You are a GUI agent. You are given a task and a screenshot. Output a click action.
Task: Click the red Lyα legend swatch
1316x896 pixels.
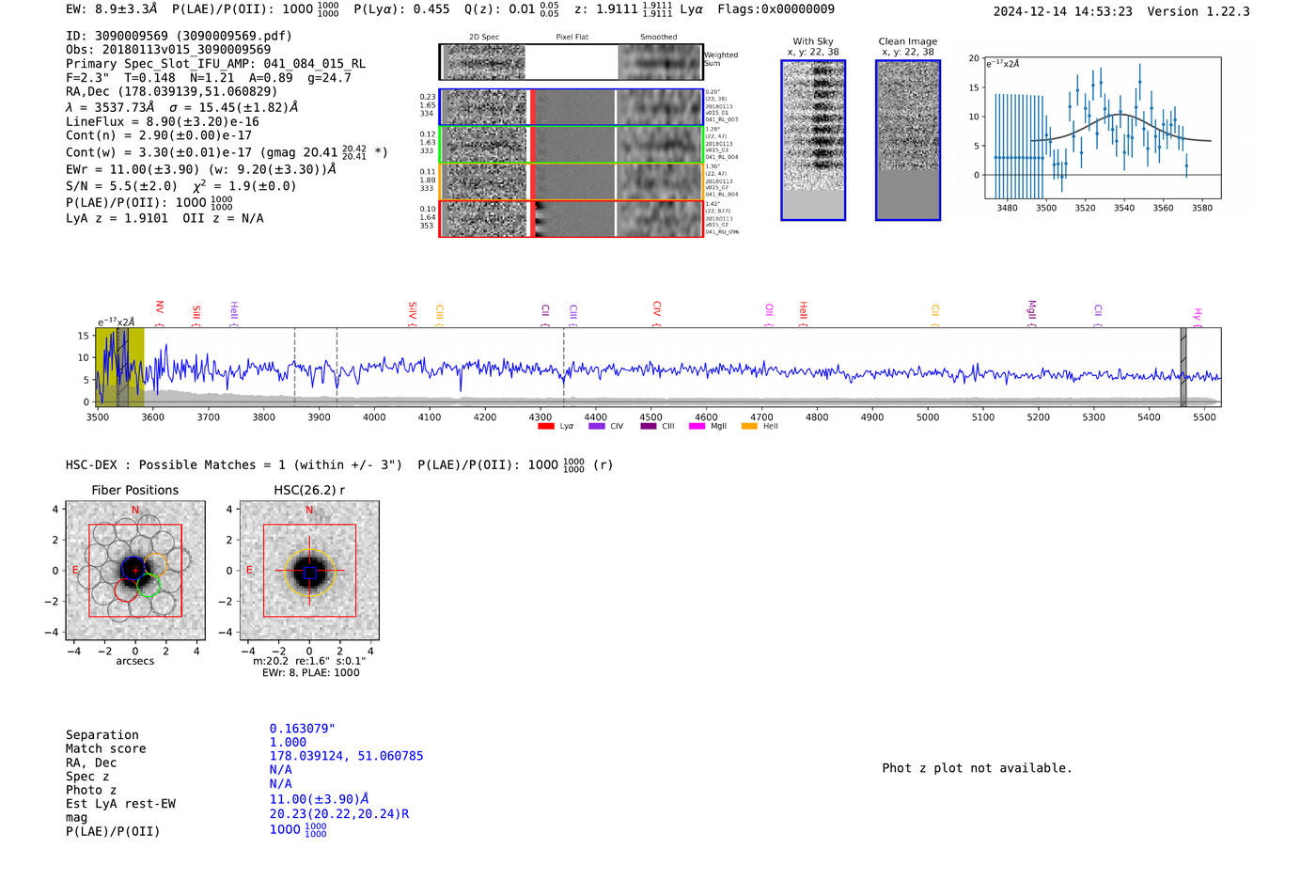click(545, 426)
